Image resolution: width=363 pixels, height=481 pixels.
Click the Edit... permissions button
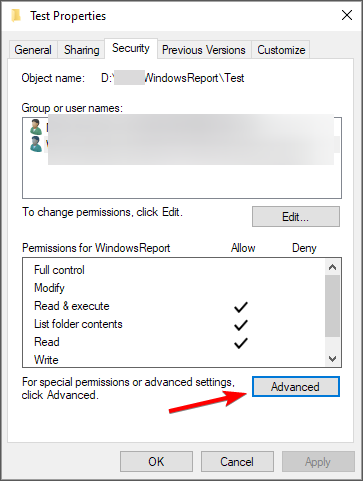click(x=296, y=217)
